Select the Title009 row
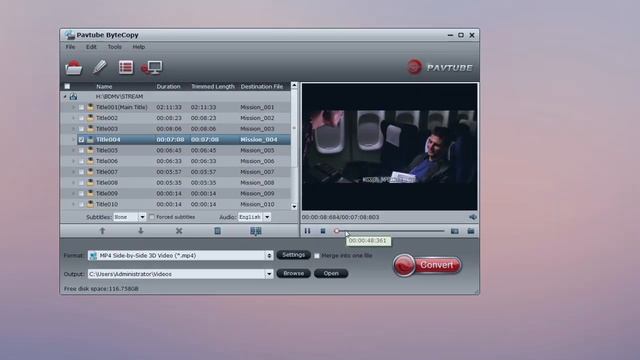 (x=176, y=193)
